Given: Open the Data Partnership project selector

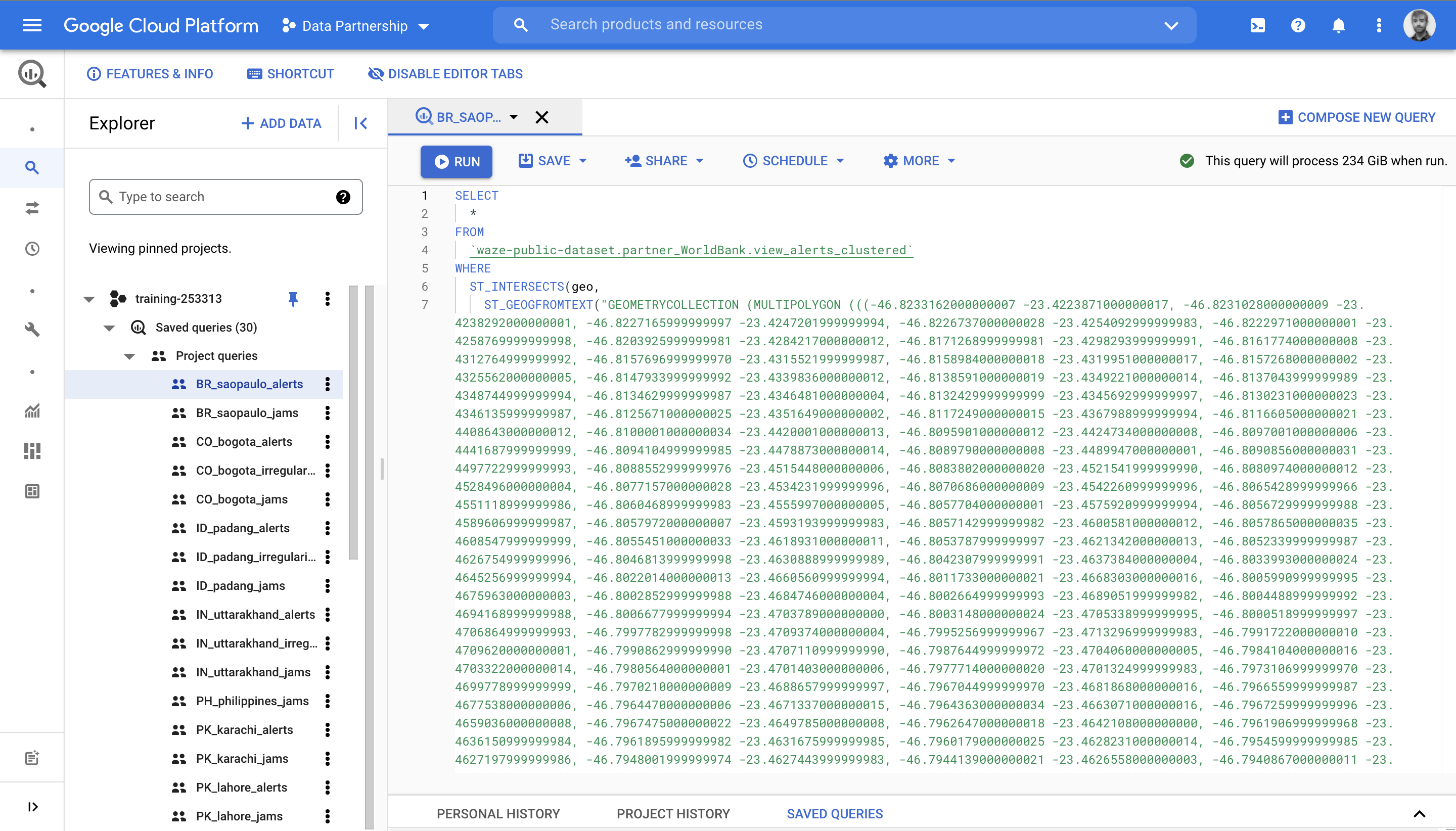Looking at the screenshot, I should tap(355, 26).
